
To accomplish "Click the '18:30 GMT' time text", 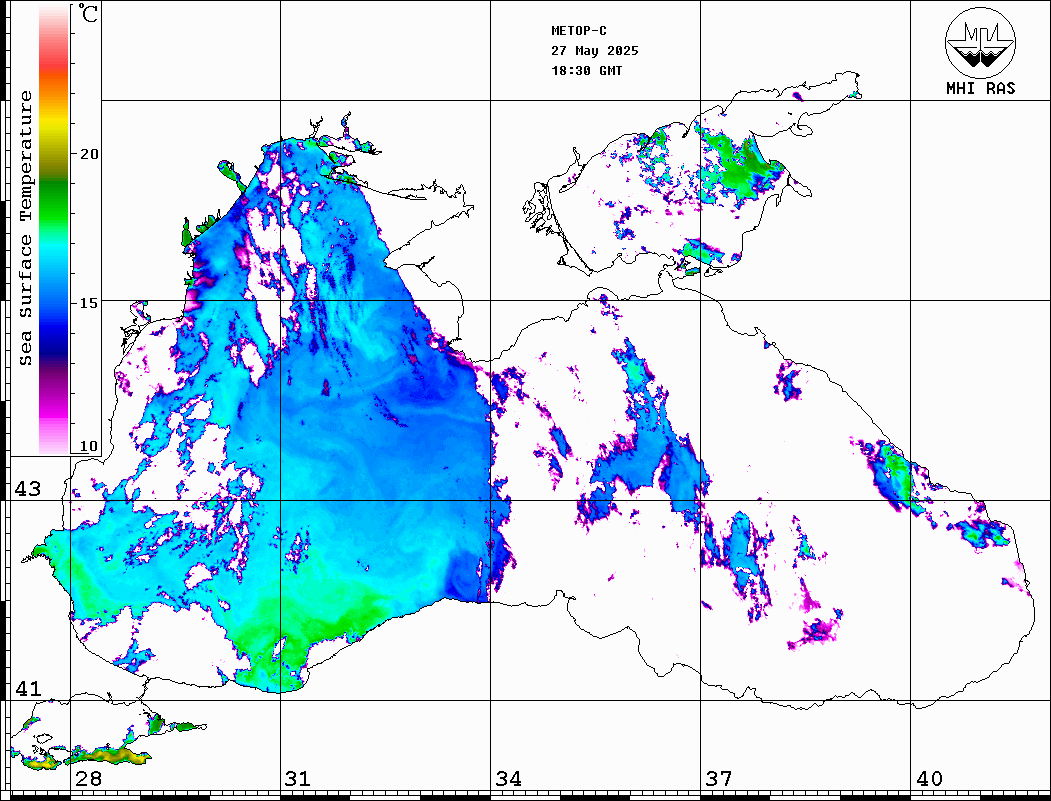I will tap(586, 71).
